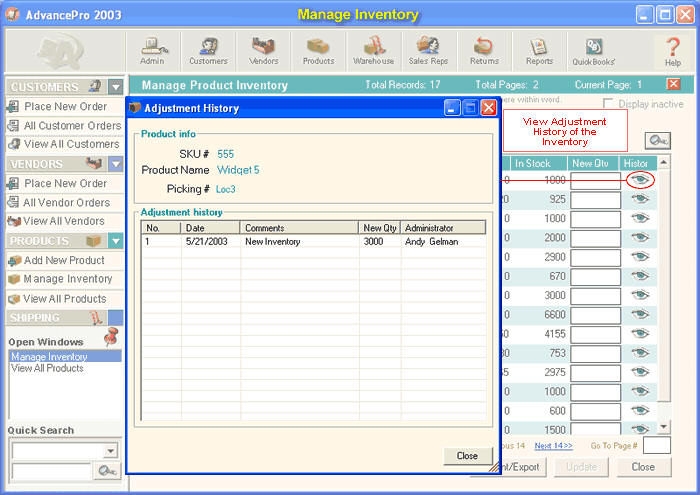The width and height of the screenshot is (700, 495).
Task: Open the Sales Reps toolbar icon
Action: [x=429, y=51]
